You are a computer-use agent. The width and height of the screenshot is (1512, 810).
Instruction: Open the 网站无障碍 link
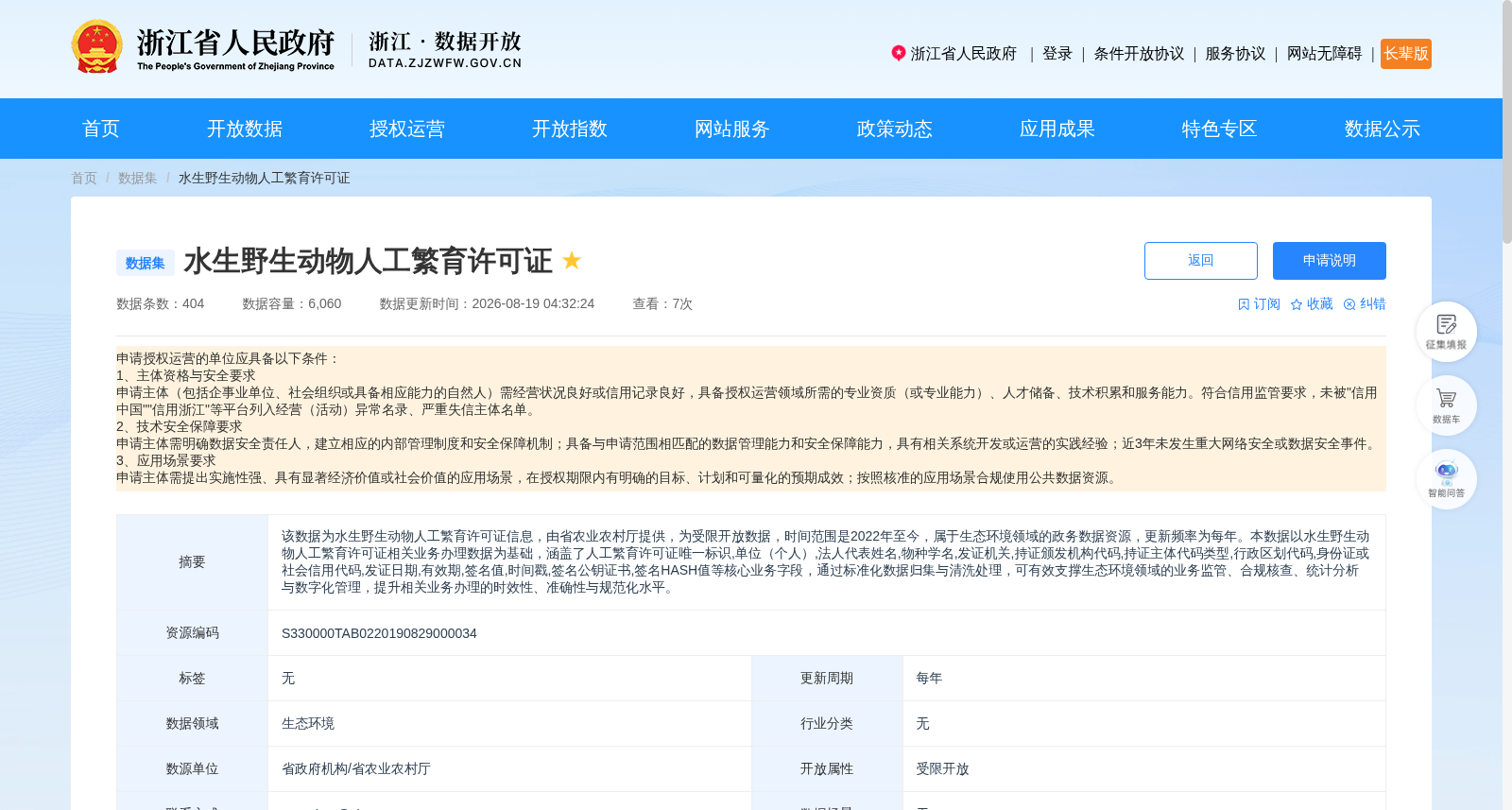[x=1324, y=54]
